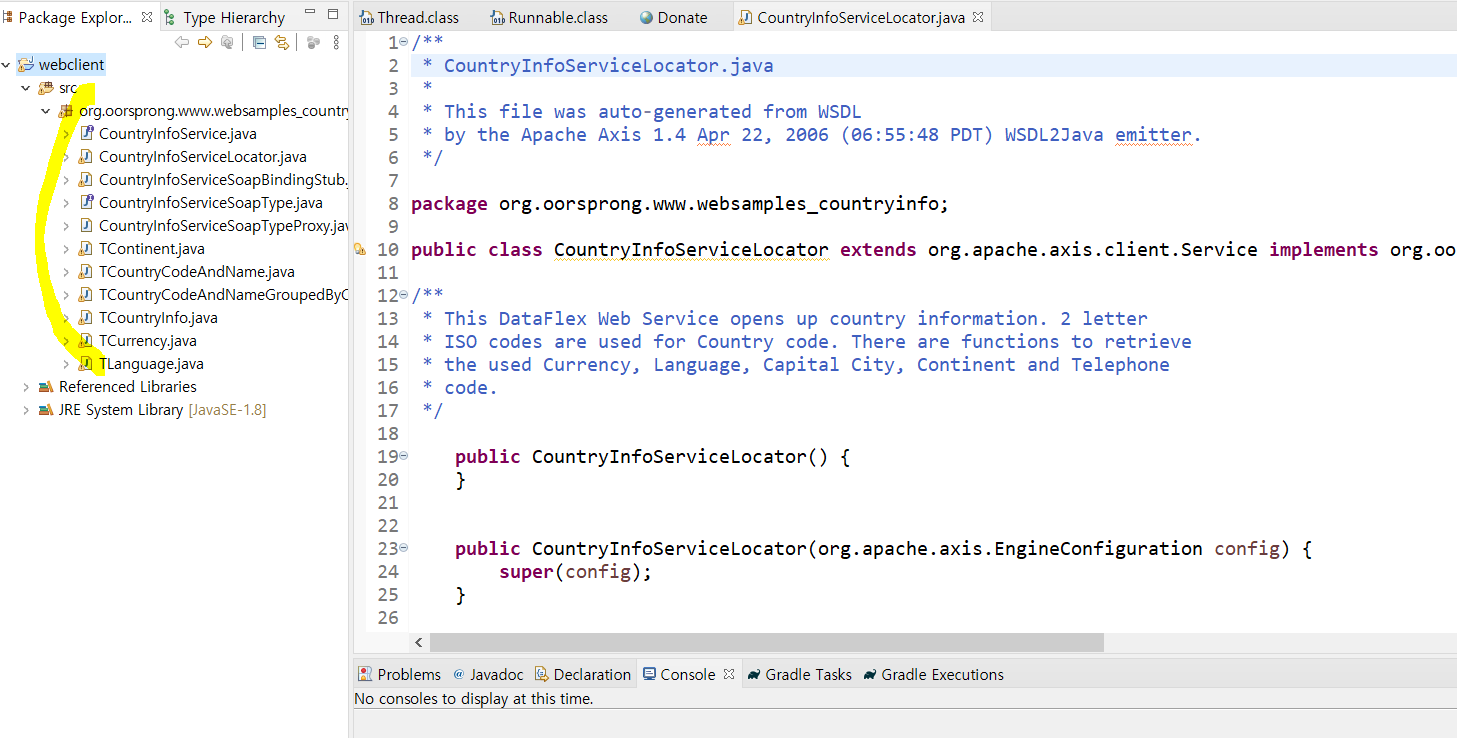Click the Donate tab globe icon
1457x738 pixels.
(x=646, y=18)
